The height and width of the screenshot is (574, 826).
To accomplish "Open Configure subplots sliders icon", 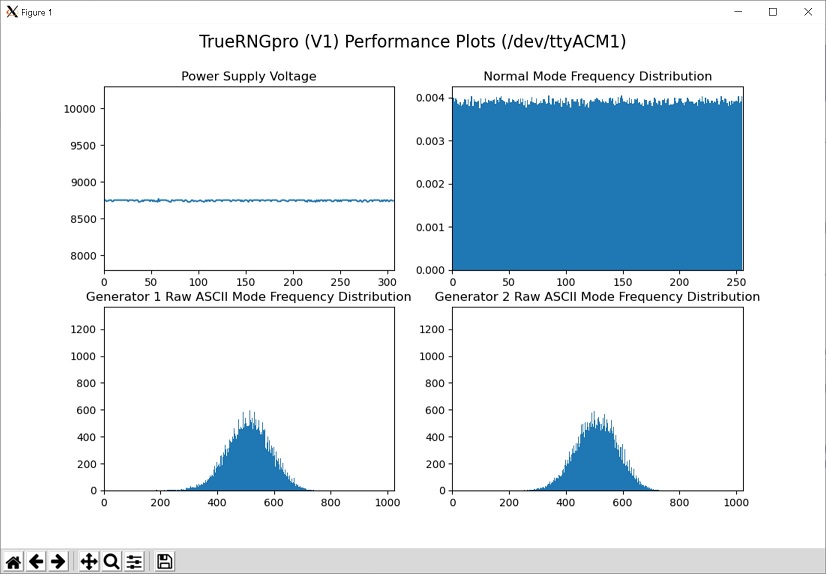I will pyautogui.click(x=134, y=561).
